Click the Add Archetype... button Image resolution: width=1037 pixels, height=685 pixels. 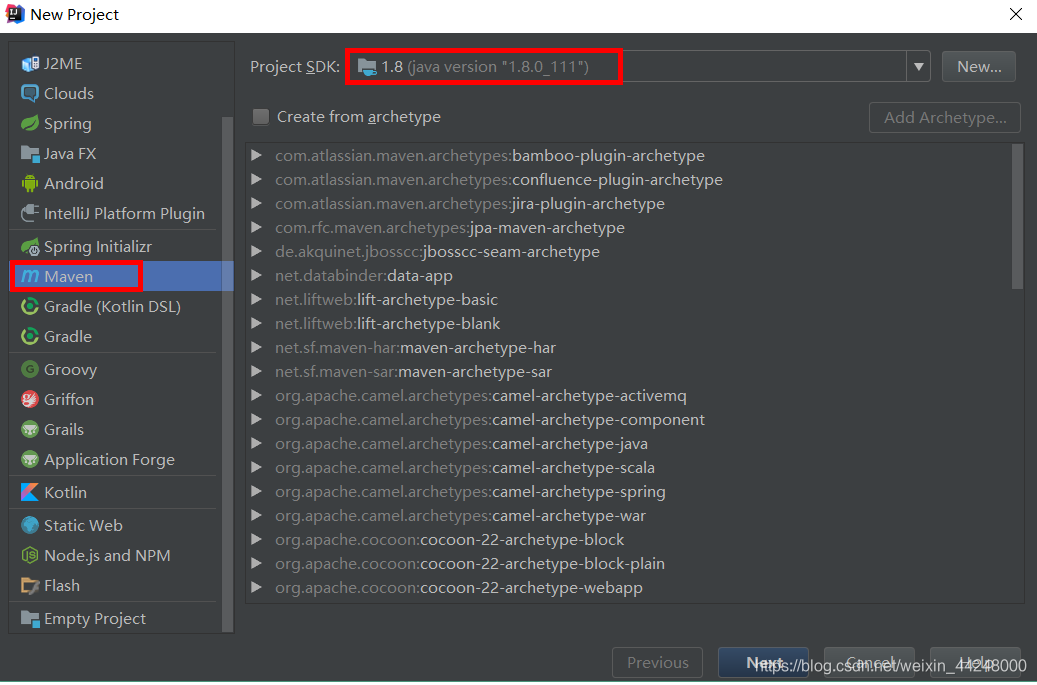point(945,118)
